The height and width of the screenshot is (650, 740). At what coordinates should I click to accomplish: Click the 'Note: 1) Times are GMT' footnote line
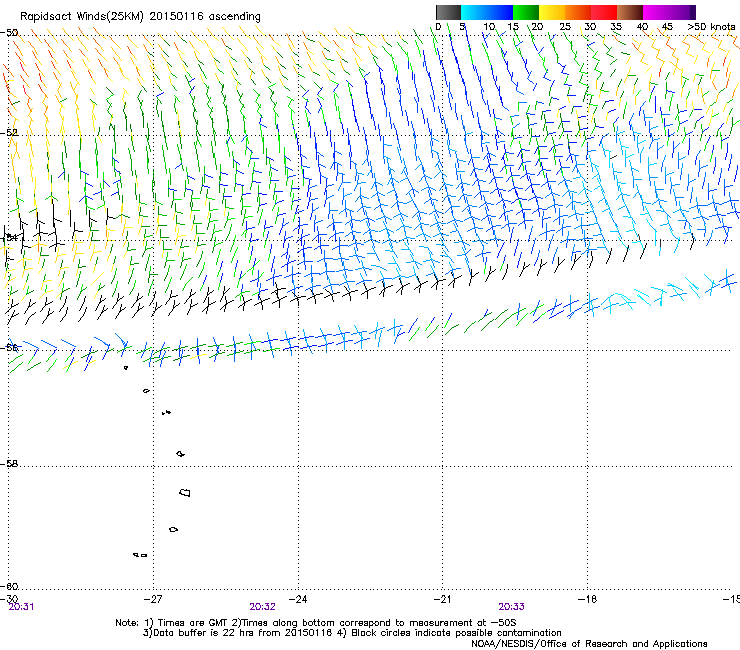coord(316,623)
